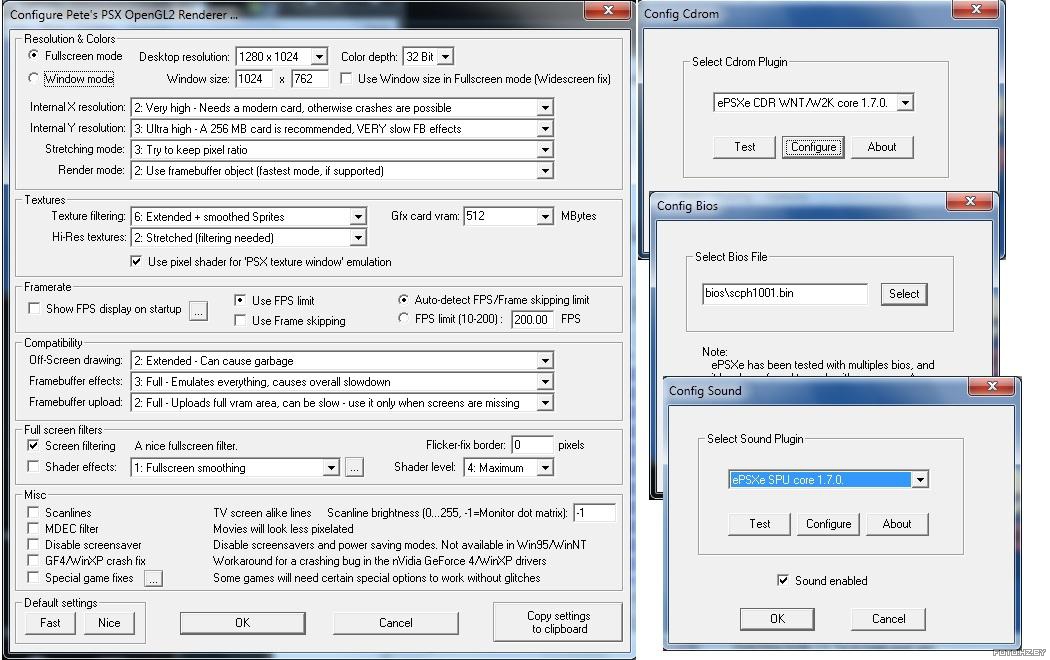Toggle the Use FPS limit checkbox
The image size is (1050, 660).
coord(240,301)
